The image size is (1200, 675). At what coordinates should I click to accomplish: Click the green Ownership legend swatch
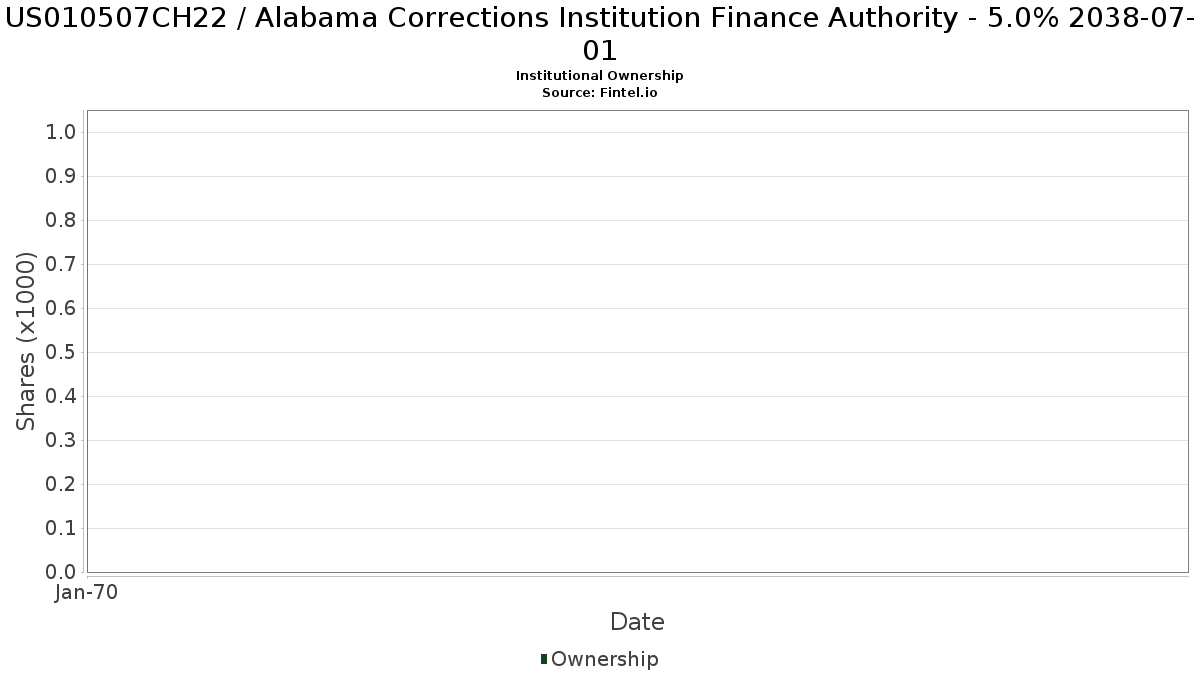(544, 659)
